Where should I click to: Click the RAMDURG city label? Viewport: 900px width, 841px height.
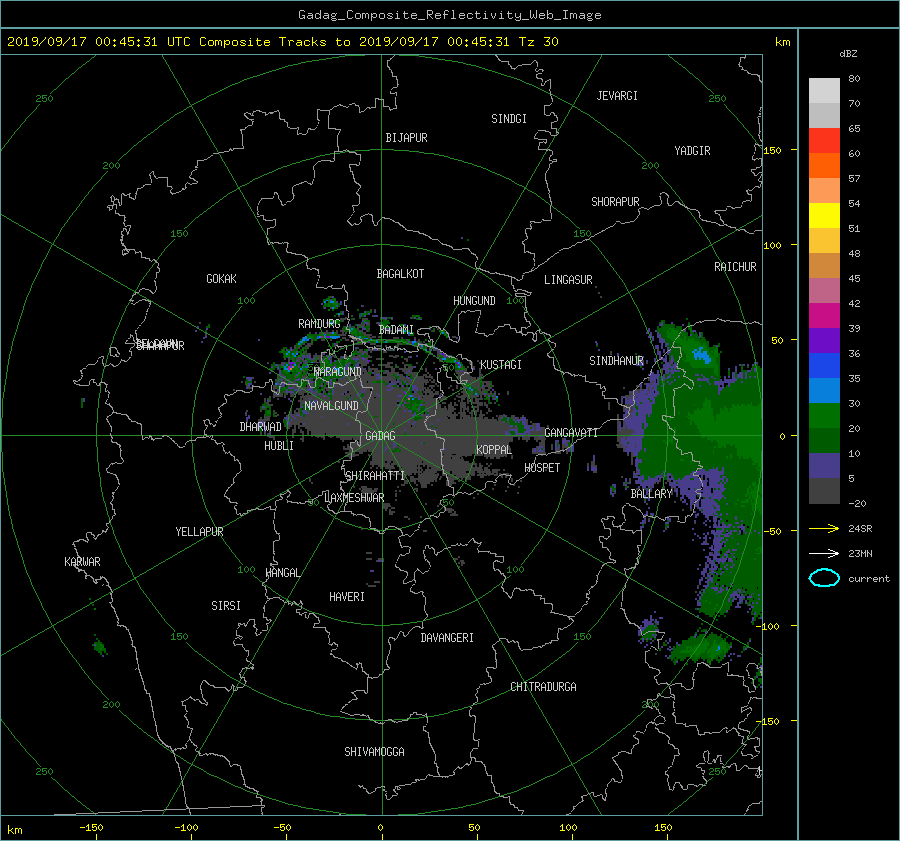coord(319,324)
